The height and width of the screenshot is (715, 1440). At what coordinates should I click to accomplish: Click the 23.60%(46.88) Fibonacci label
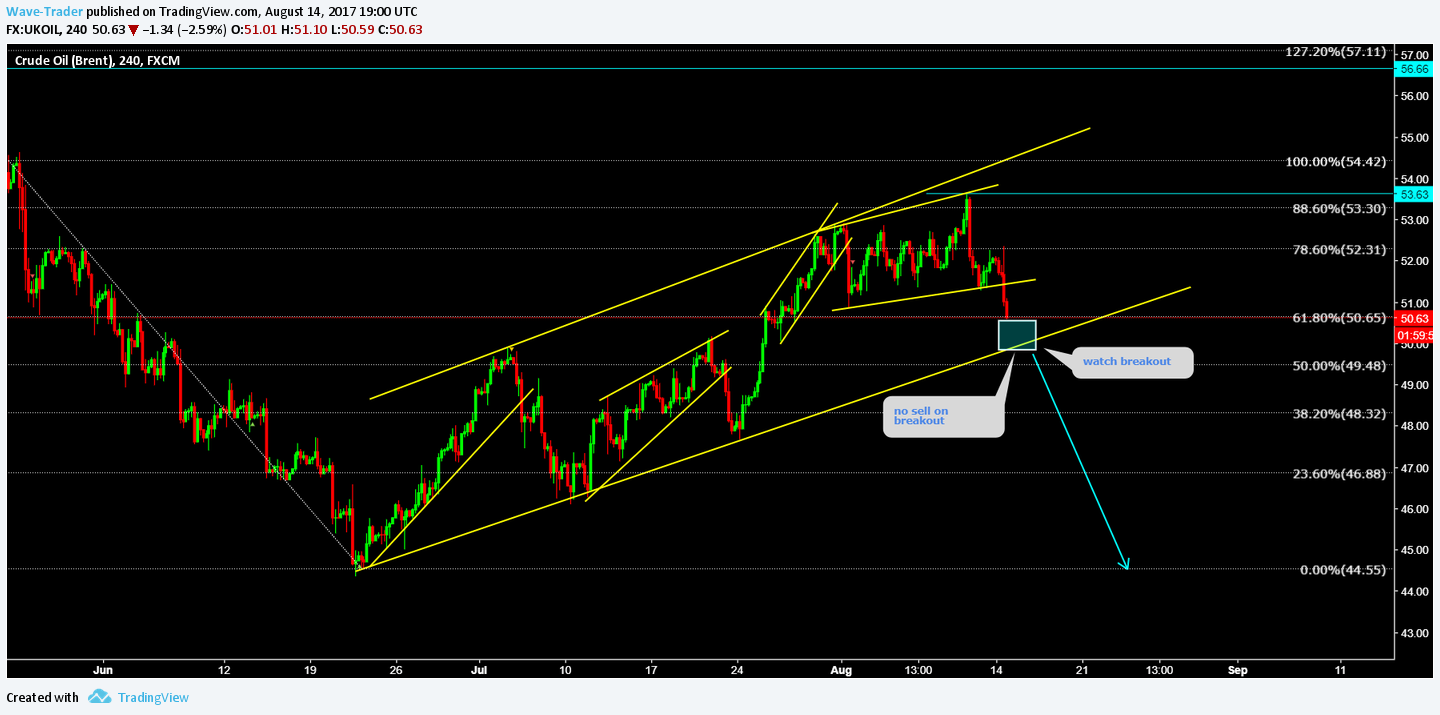click(1340, 473)
